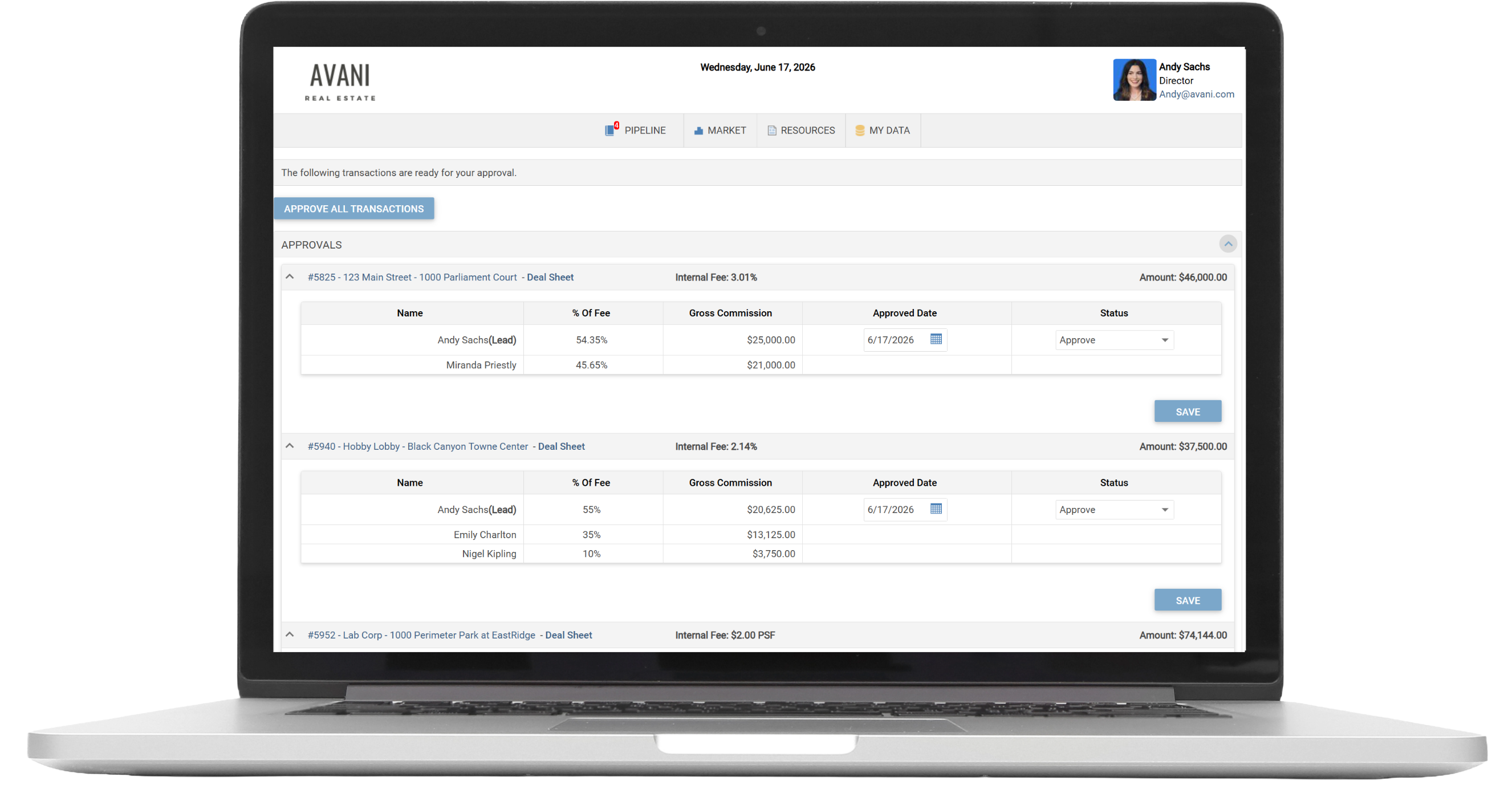Viewport: 1512px width, 785px height.
Task: Collapse deal #5940 Hobby Lobby section
Action: click(x=290, y=446)
